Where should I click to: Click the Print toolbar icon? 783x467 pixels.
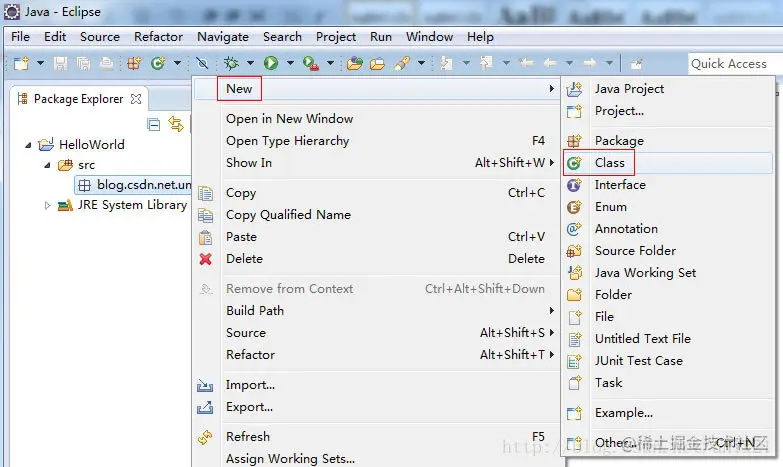[106, 63]
